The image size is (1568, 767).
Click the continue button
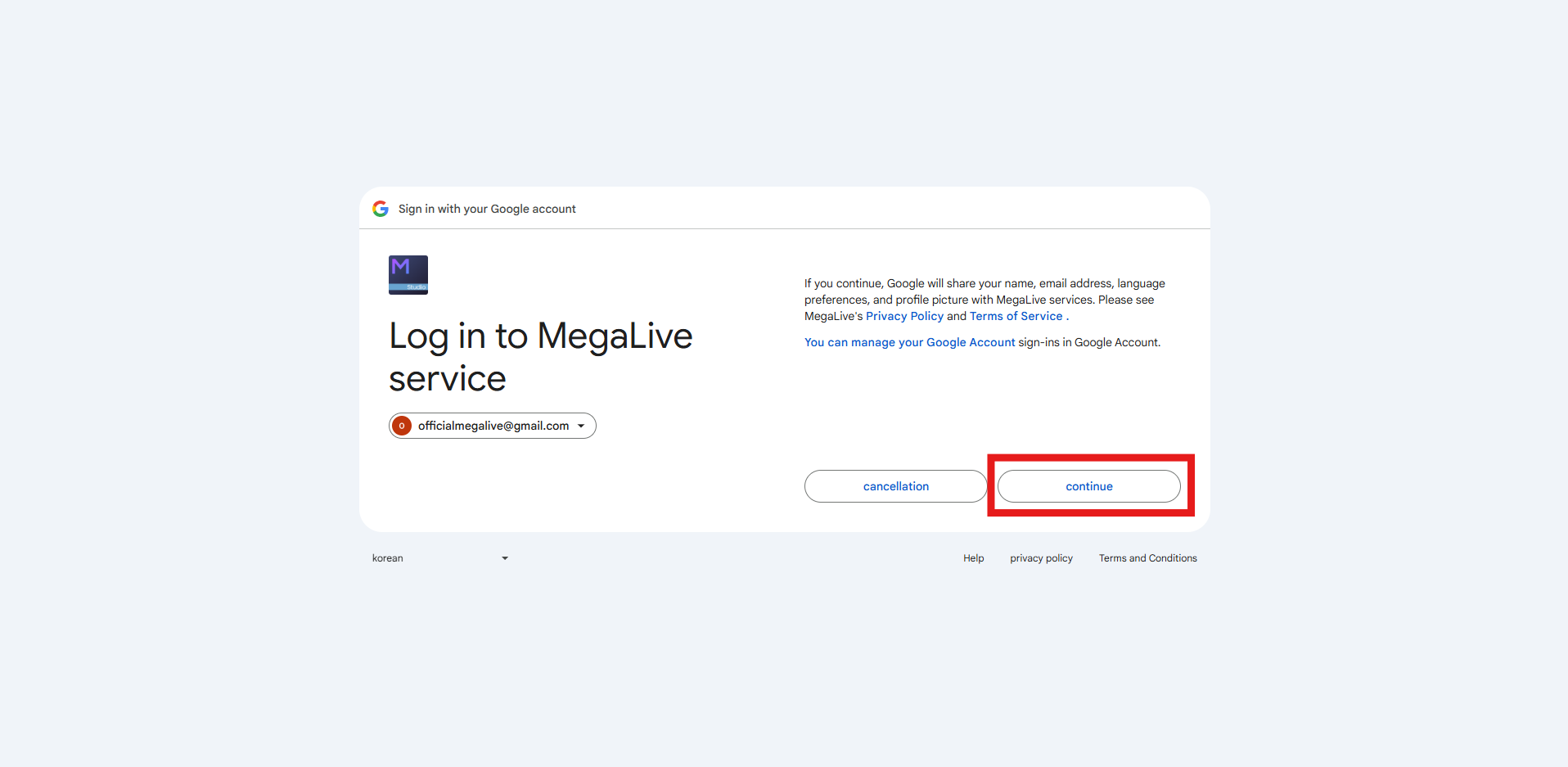pyautogui.click(x=1089, y=486)
